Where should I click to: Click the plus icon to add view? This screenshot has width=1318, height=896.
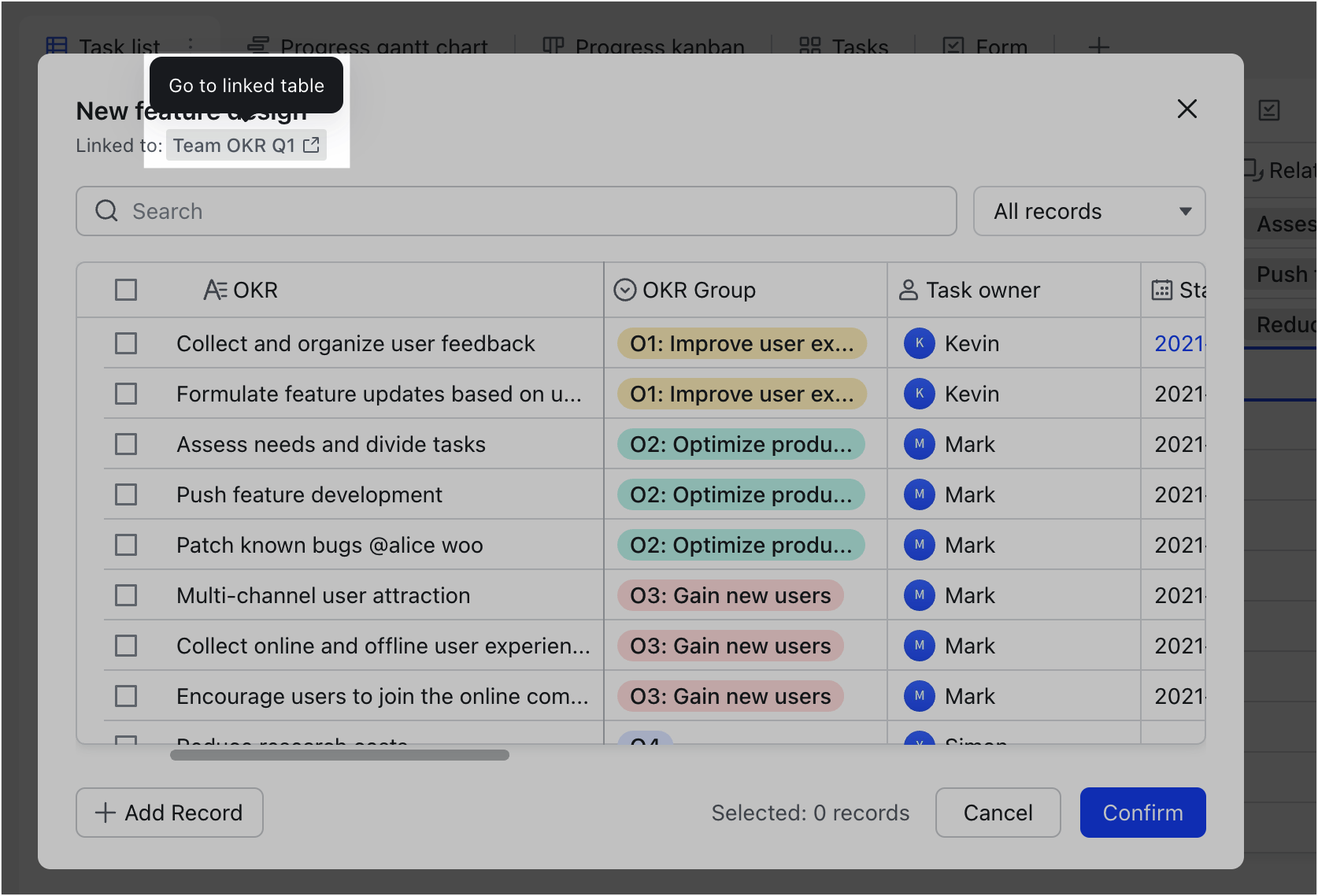tap(1098, 46)
